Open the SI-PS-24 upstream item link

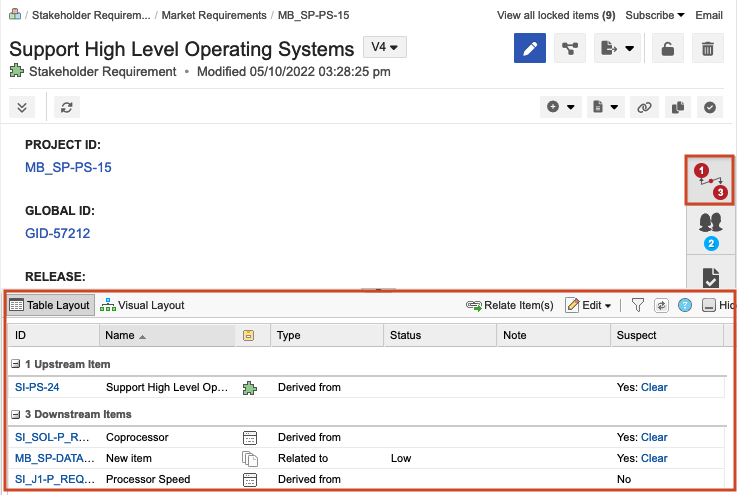tap(38, 387)
